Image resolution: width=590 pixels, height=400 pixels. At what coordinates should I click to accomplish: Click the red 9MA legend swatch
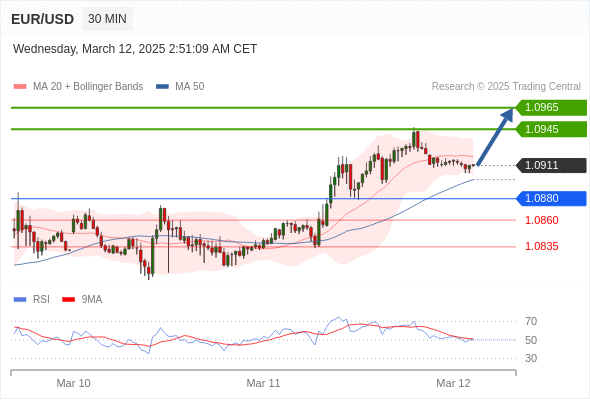tap(68, 300)
